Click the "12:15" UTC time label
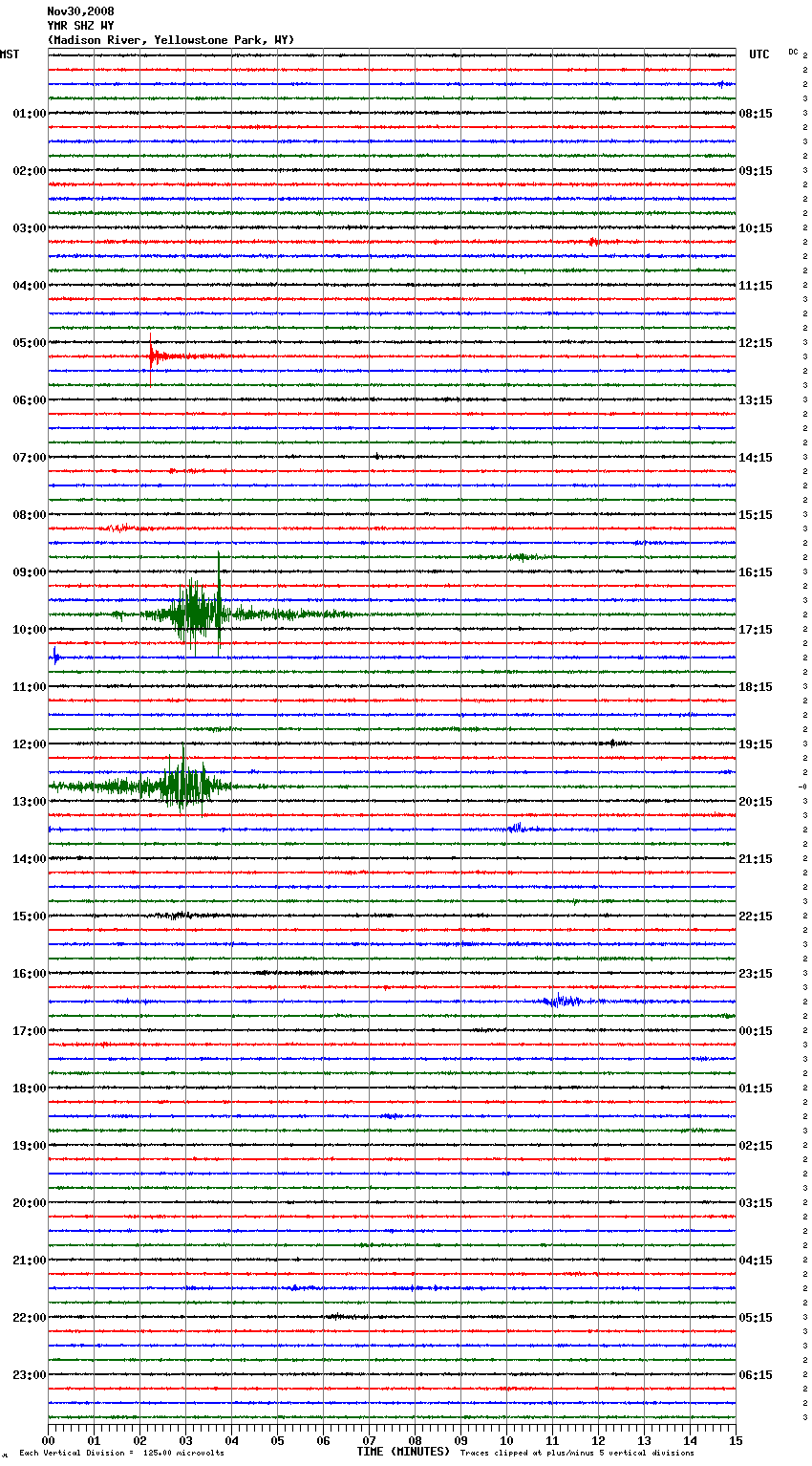812x1466 pixels. pyautogui.click(x=756, y=343)
